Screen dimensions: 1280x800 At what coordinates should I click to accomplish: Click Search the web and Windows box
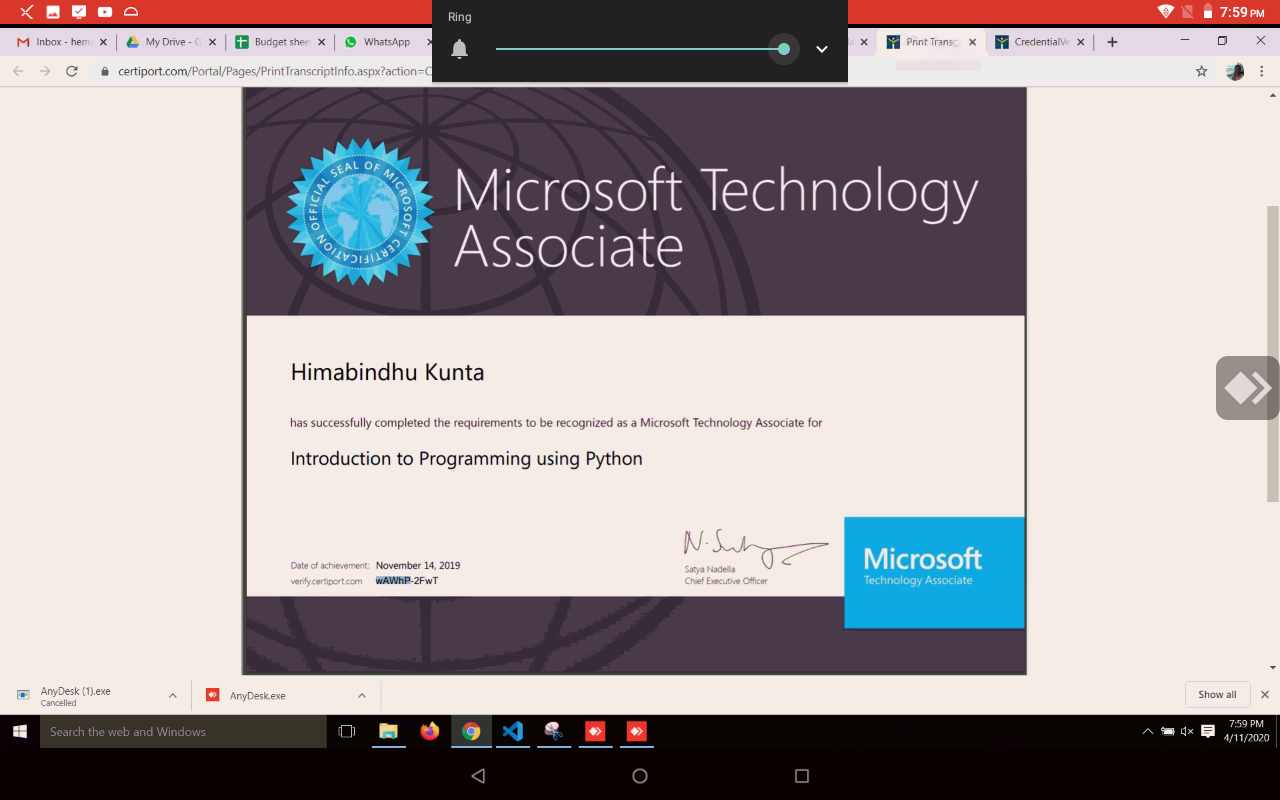point(183,731)
